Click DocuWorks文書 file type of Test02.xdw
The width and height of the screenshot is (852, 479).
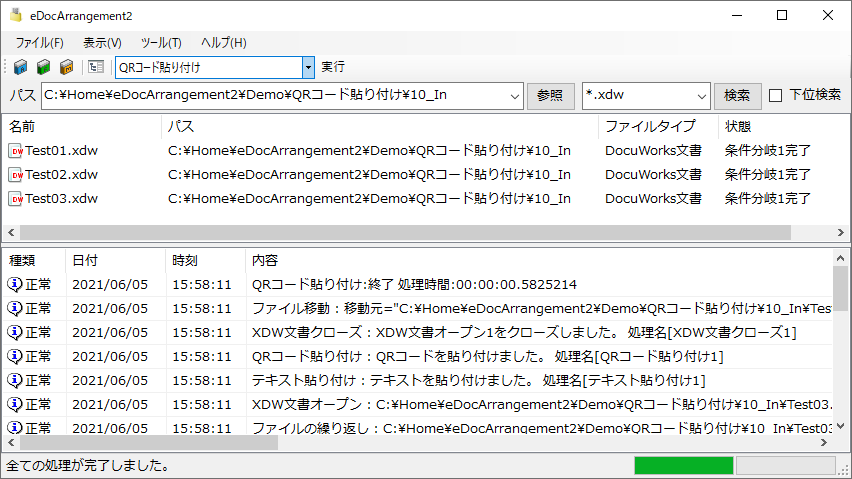653,175
